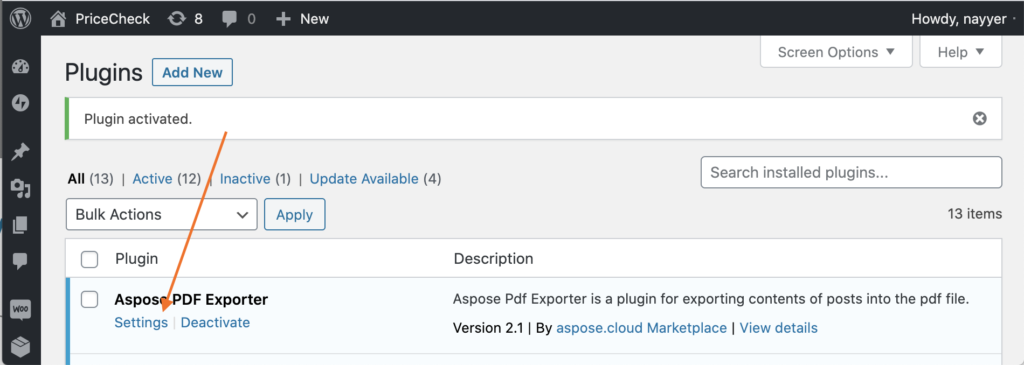Open the WordPress logo menu
Screen dimensions: 1024x365
pyautogui.click(x=20, y=18)
